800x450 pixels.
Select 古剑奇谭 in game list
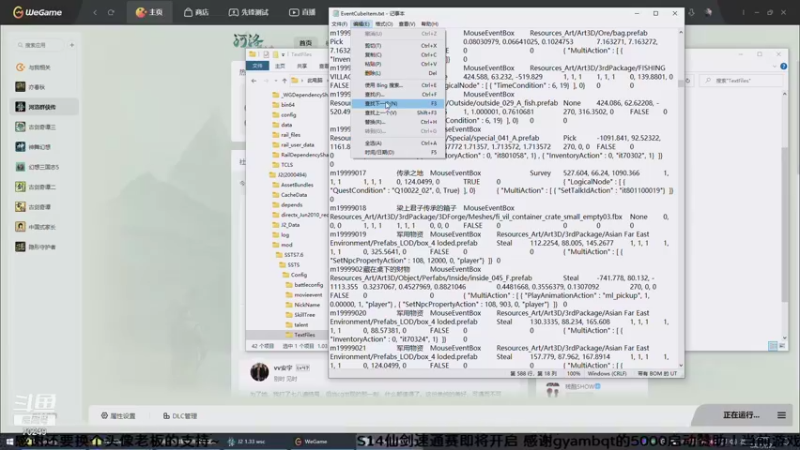tap(34, 207)
